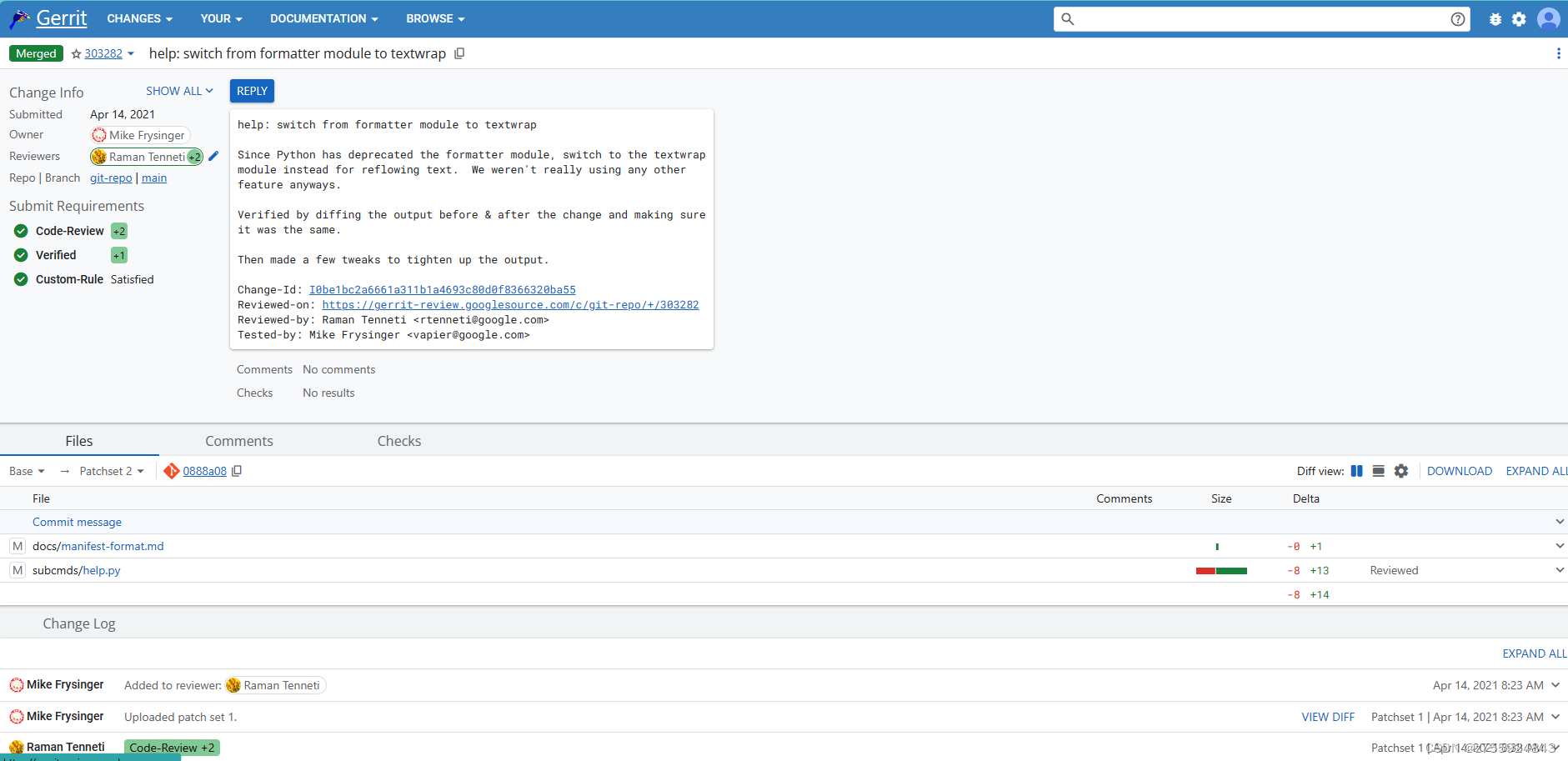The image size is (1568, 761).
Task: Select side-by-side diff view icon
Action: (x=1356, y=471)
